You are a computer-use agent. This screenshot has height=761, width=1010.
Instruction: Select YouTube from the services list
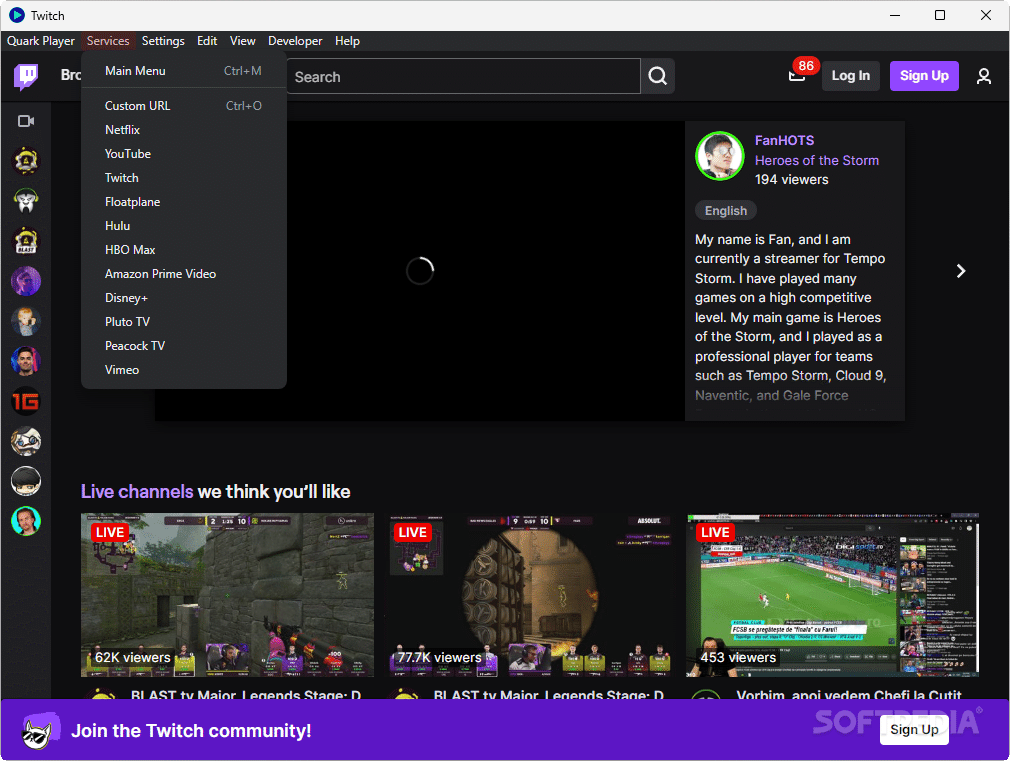(184, 153)
